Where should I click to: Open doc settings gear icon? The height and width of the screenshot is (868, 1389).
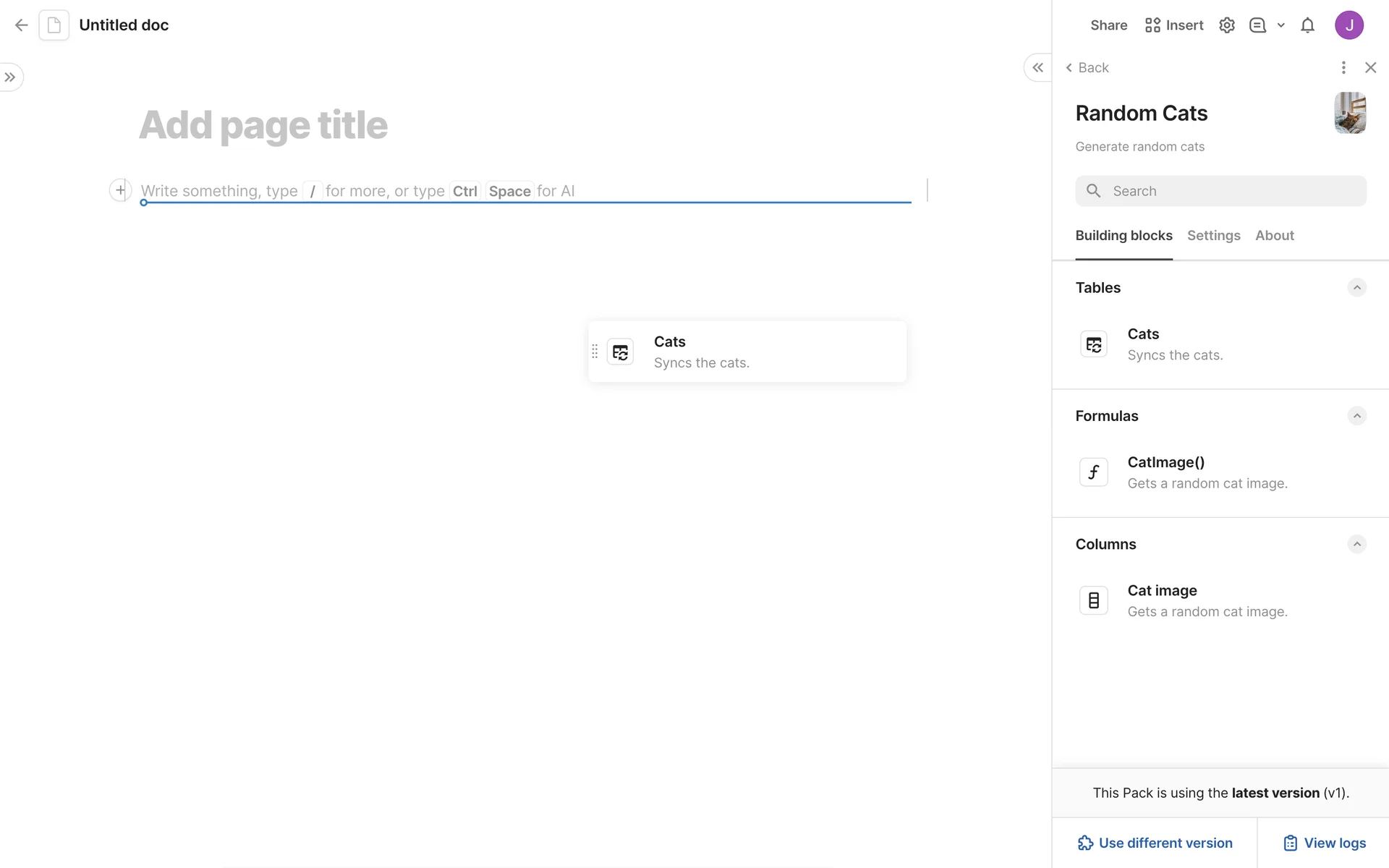(x=1226, y=25)
